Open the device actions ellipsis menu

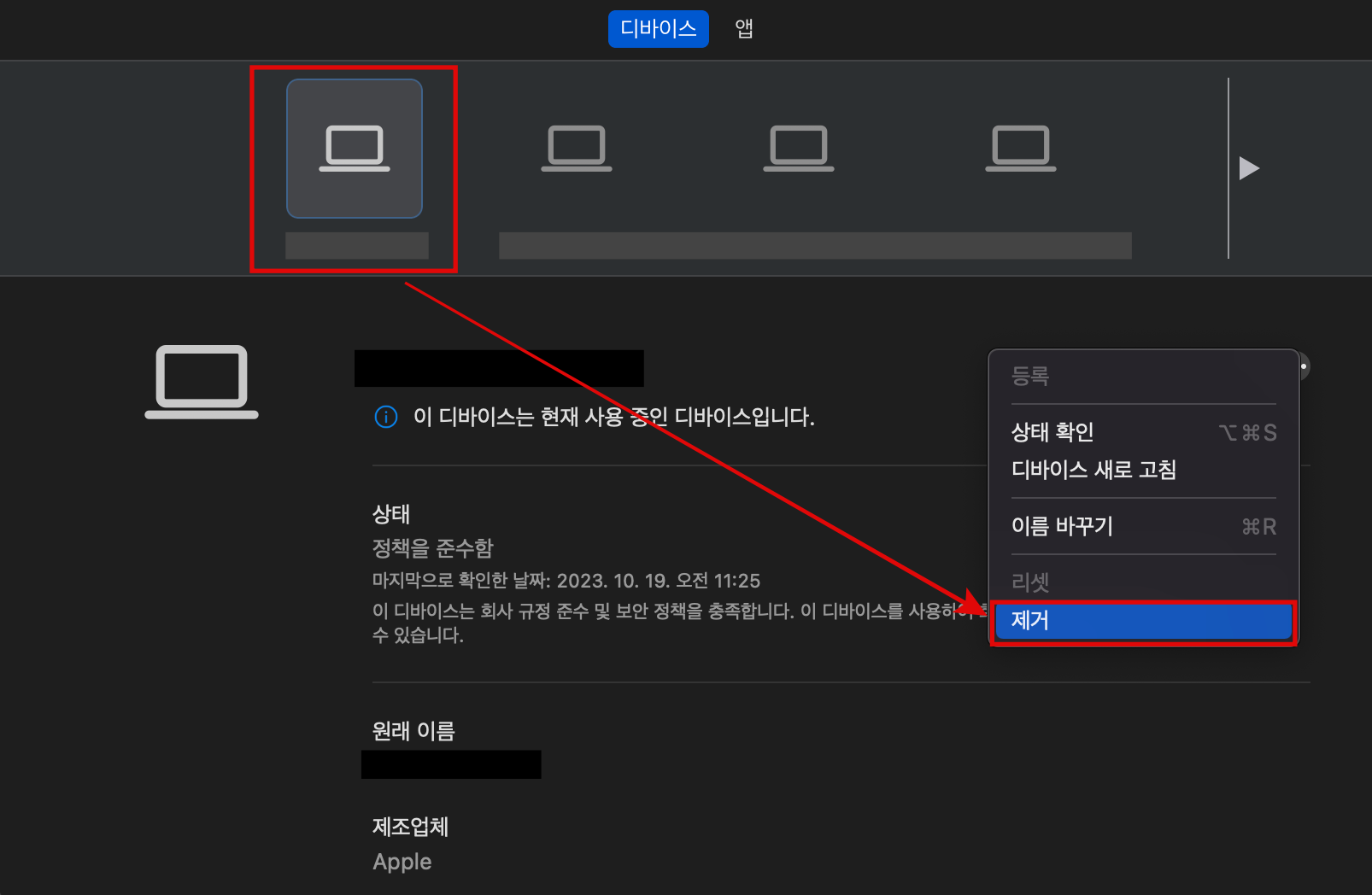(x=1301, y=367)
